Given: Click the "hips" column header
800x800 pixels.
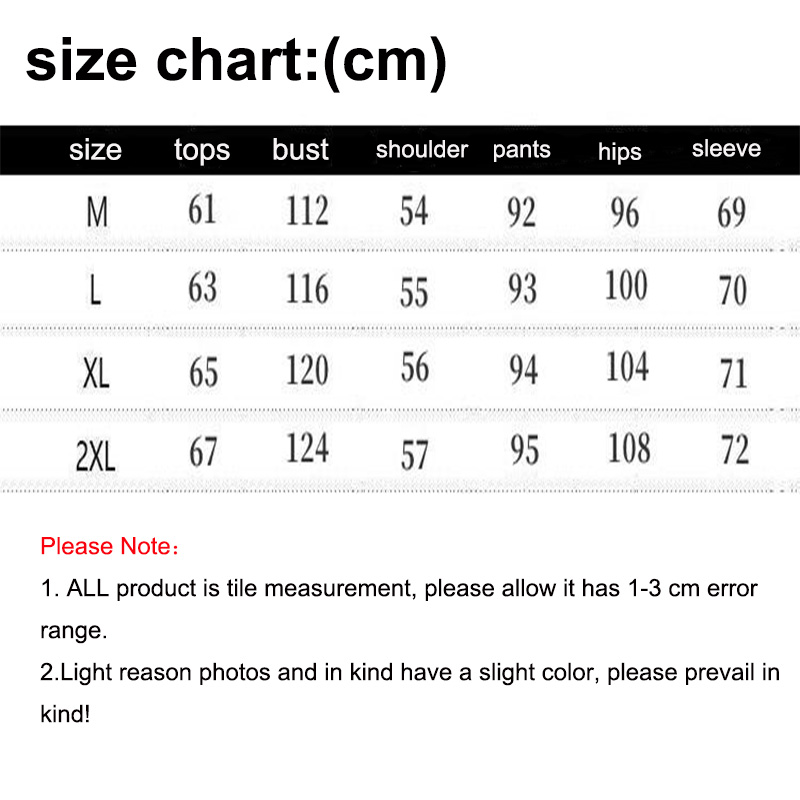Looking at the screenshot, I should pyautogui.click(x=620, y=152).
